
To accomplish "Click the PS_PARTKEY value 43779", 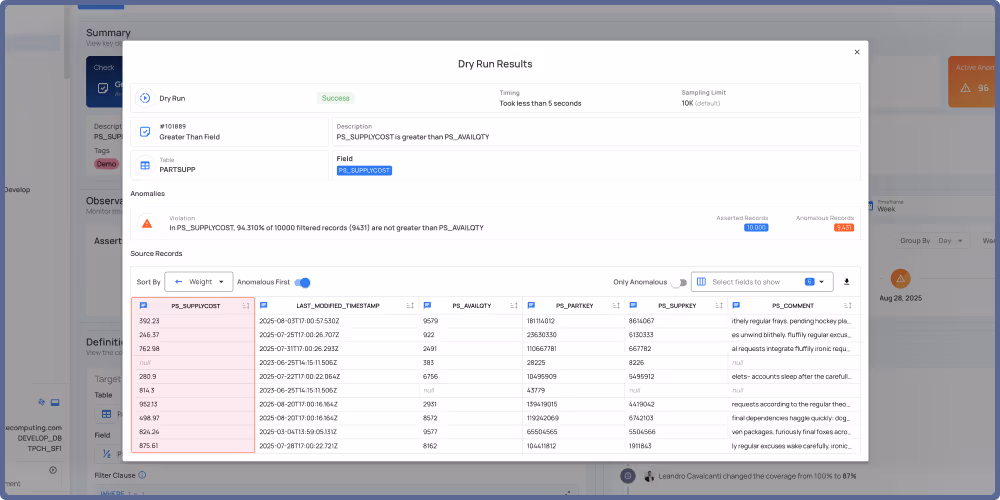I will [534, 390].
